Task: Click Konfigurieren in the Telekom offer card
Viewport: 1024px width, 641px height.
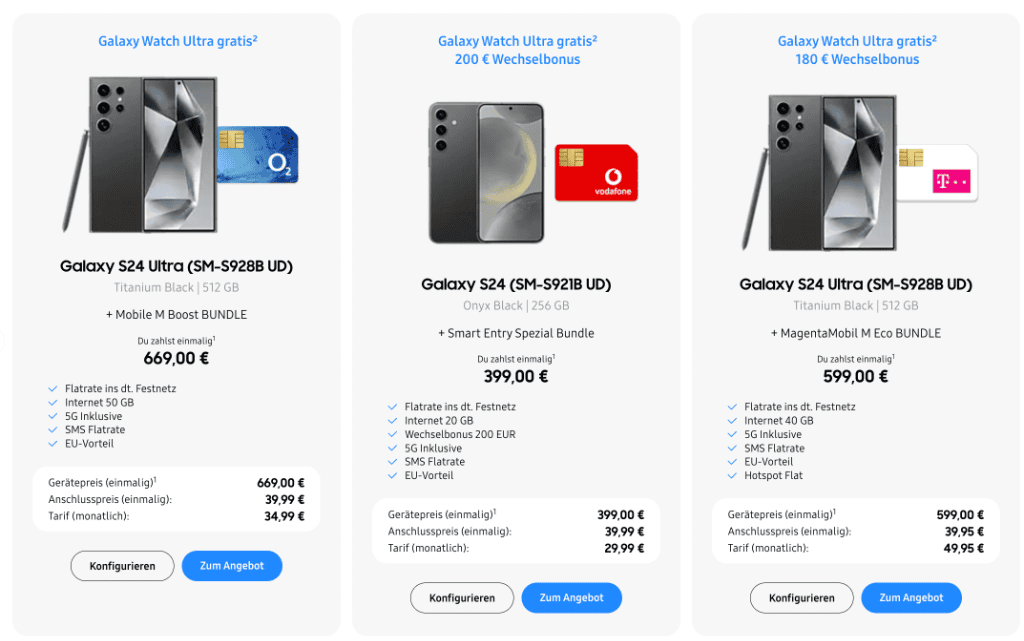Action: click(801, 598)
